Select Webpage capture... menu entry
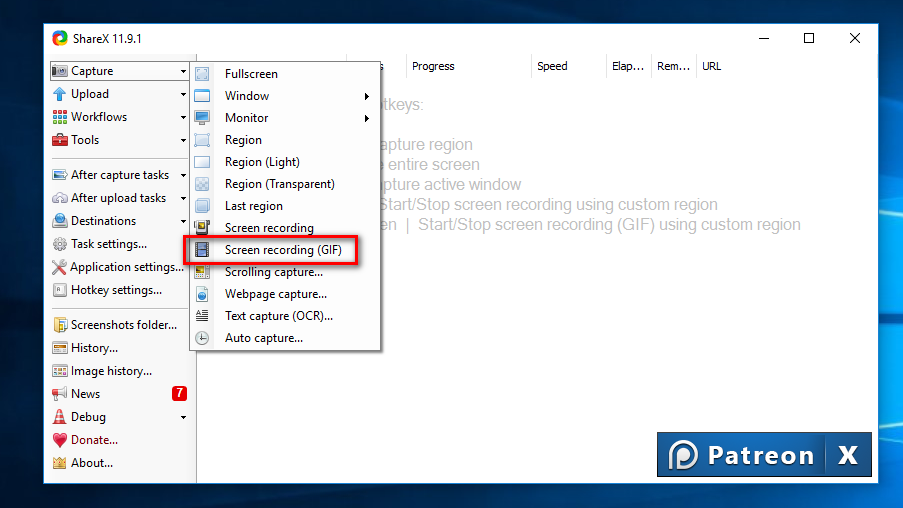Image resolution: width=903 pixels, height=508 pixels. 285,294
